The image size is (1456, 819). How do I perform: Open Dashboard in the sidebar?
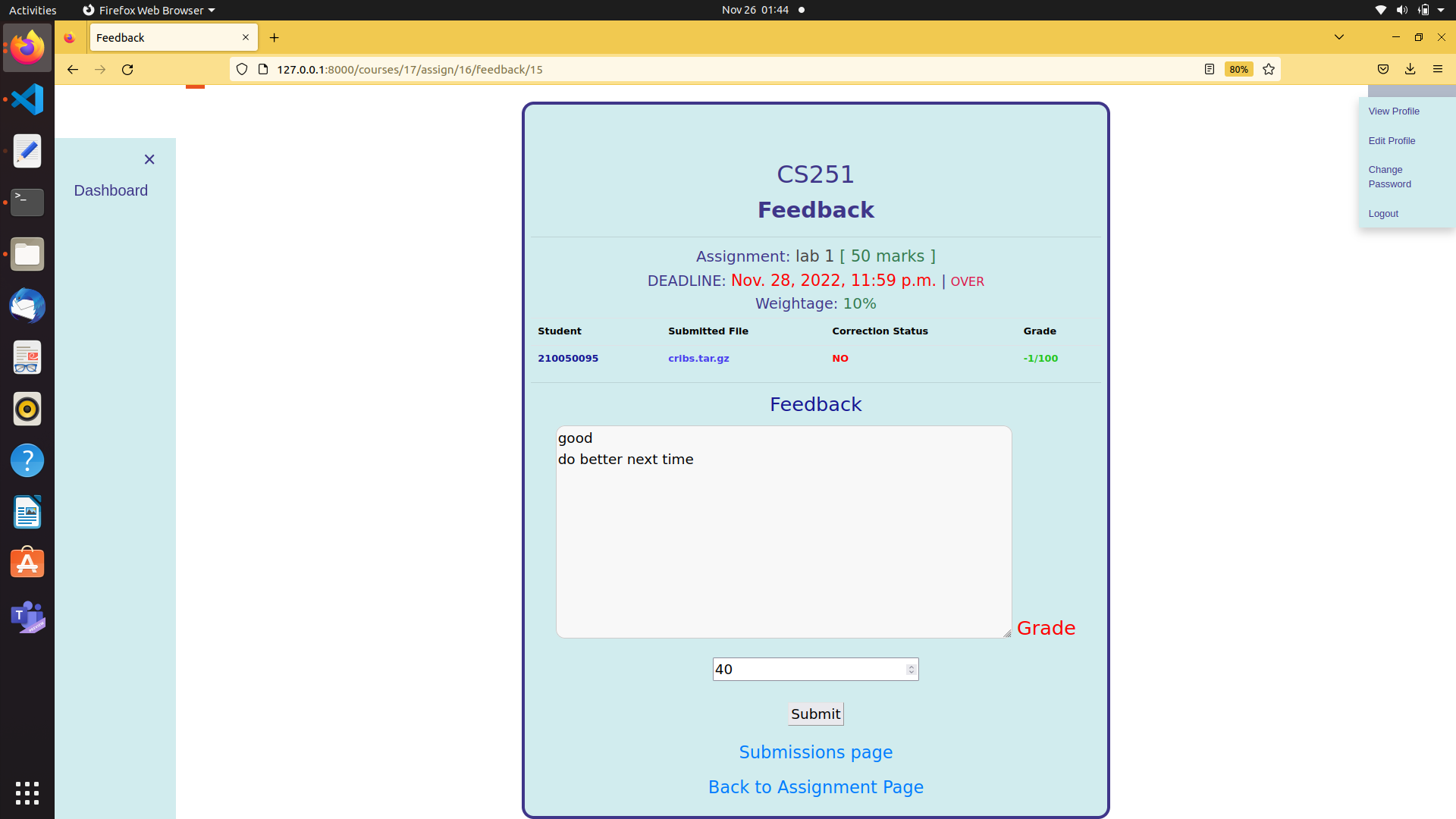[x=111, y=190]
